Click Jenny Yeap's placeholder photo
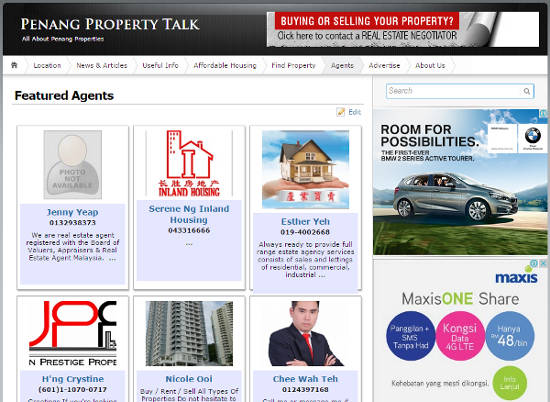550x402 pixels. pos(73,165)
